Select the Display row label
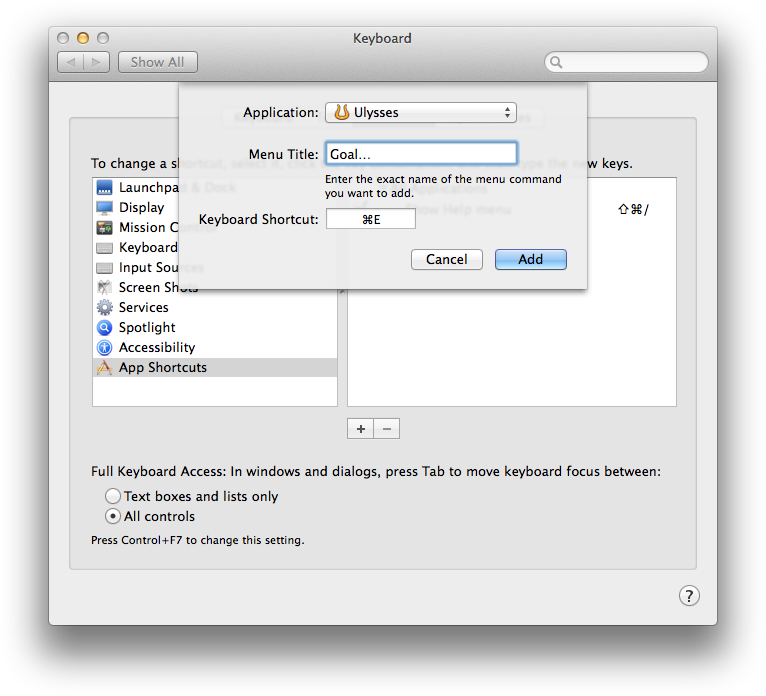 142,208
